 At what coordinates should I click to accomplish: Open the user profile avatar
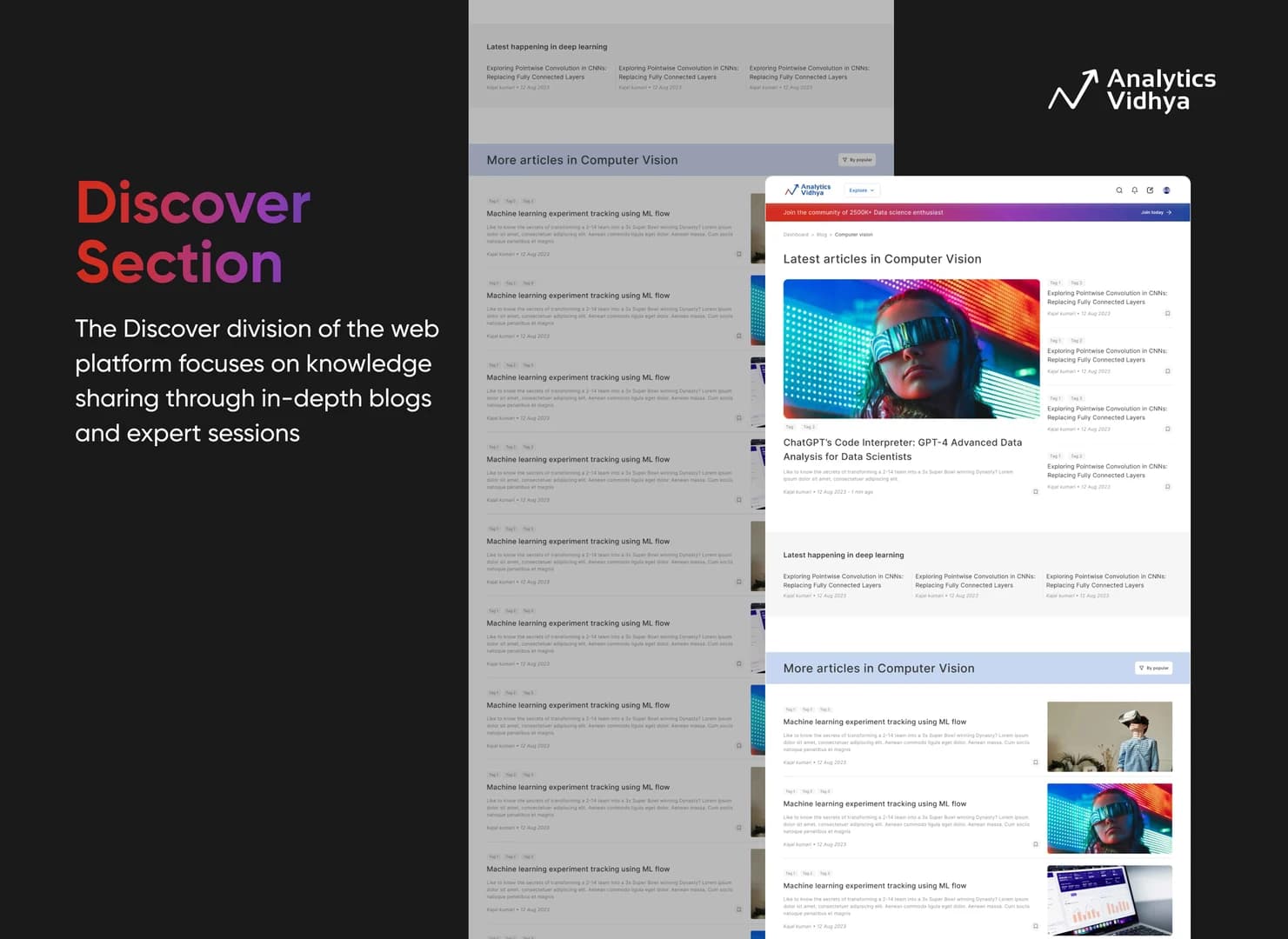[x=1166, y=190]
